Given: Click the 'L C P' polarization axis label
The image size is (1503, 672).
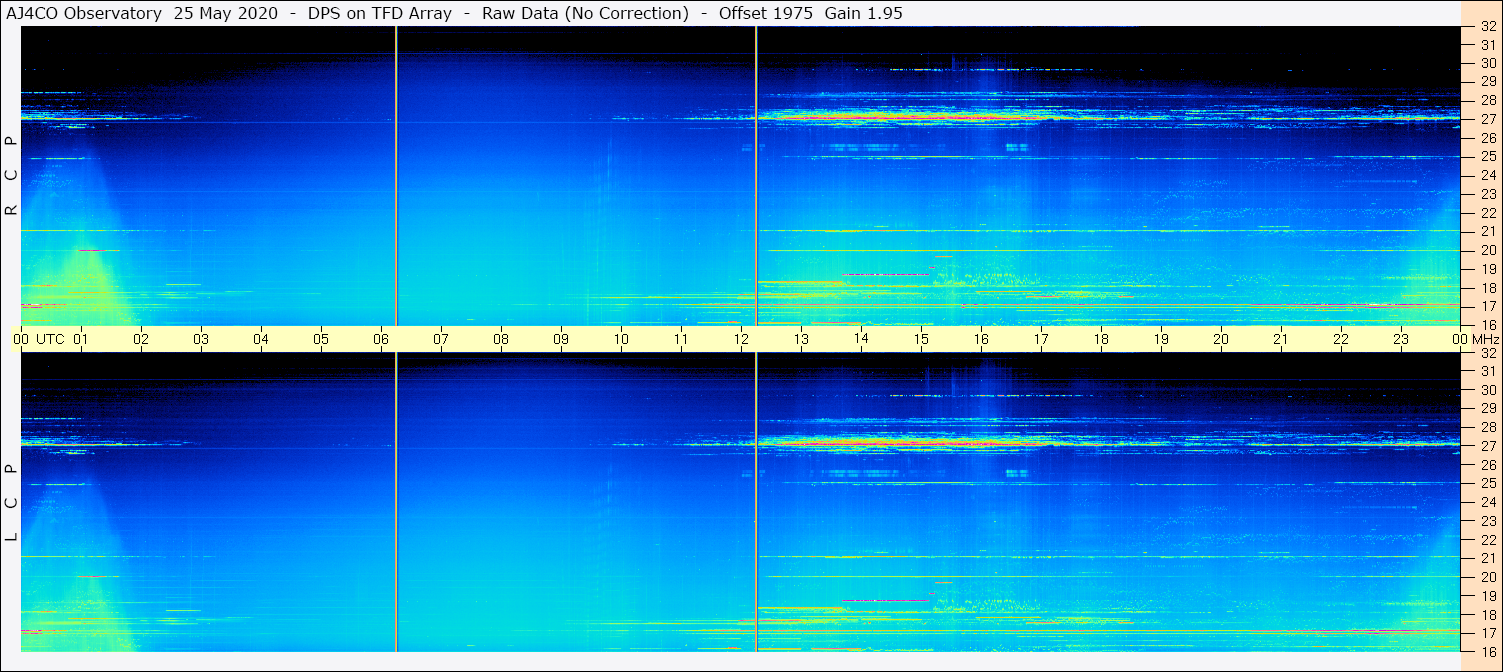Looking at the screenshot, I should pos(11,503).
